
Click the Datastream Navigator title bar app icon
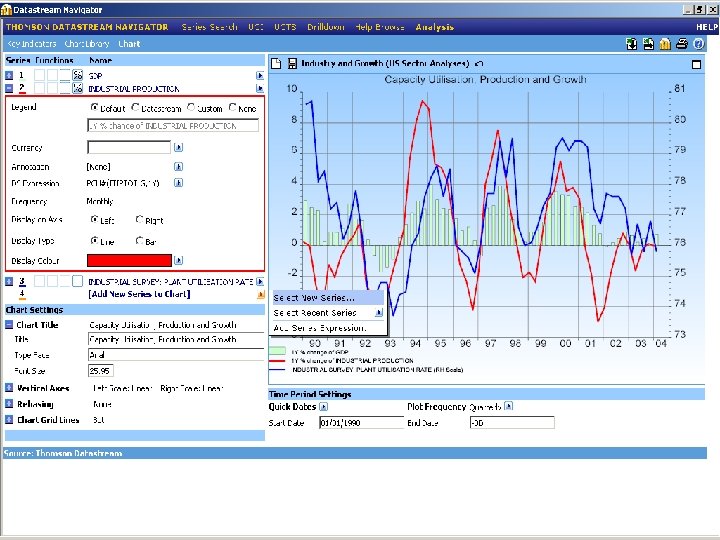click(6, 9)
